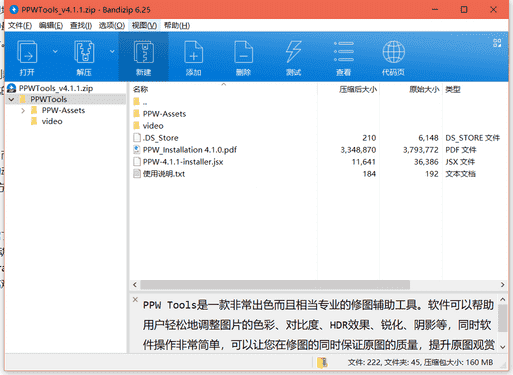Select PPW-Assets in the folder tree
This screenshot has height=375, width=513.
coord(63,110)
